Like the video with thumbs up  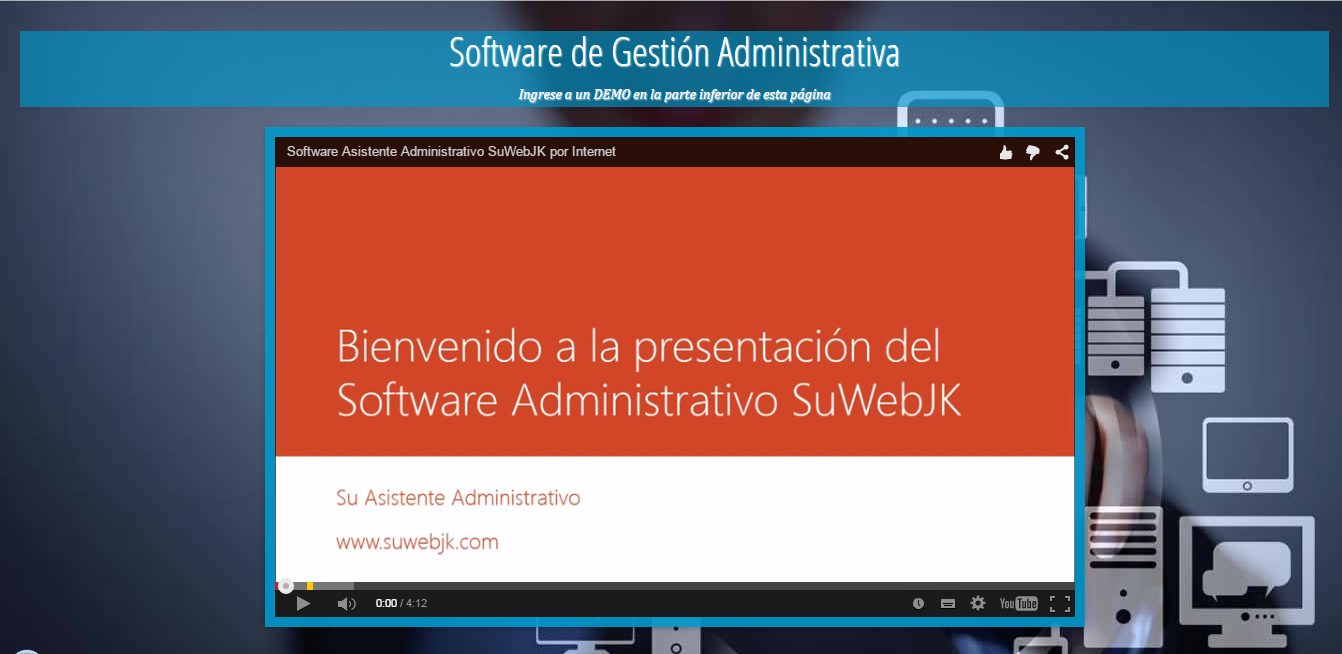coord(1006,152)
